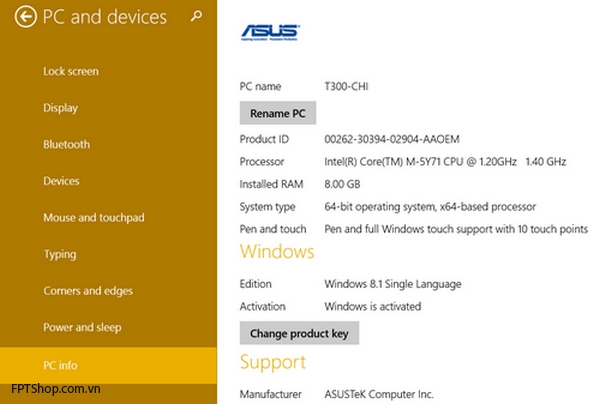Click the Product ID label

pyautogui.click(x=264, y=139)
